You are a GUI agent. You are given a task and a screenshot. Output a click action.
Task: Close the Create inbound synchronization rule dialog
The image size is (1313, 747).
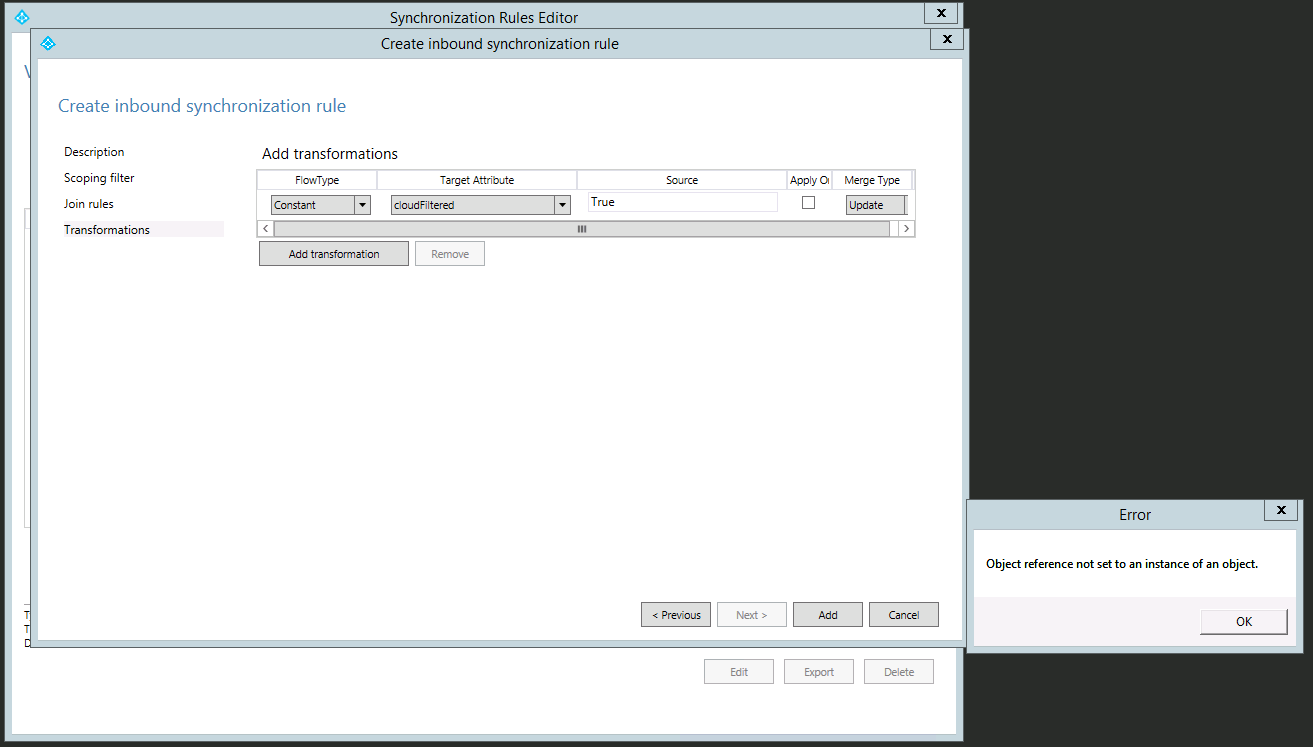[946, 39]
